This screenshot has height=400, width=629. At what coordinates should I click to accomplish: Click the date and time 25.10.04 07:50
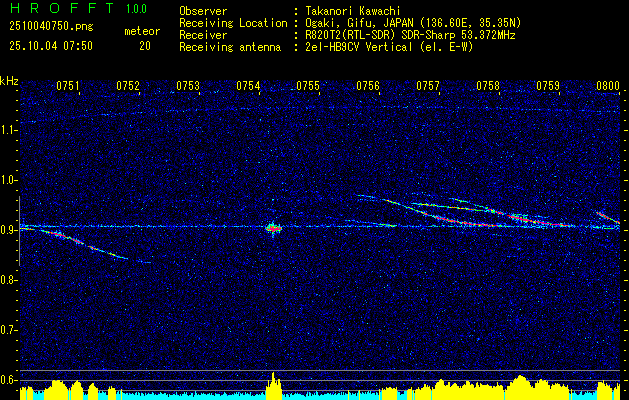[x=51, y=46]
